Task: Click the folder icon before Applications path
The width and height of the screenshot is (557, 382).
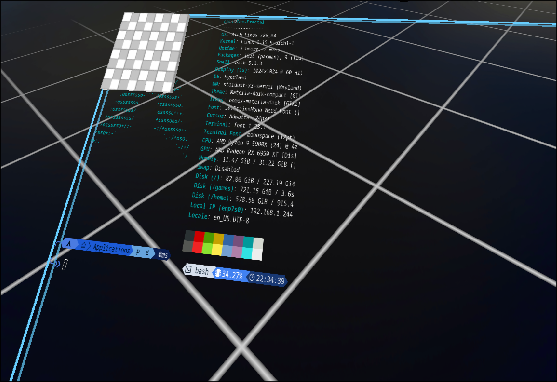Action: tap(84, 245)
